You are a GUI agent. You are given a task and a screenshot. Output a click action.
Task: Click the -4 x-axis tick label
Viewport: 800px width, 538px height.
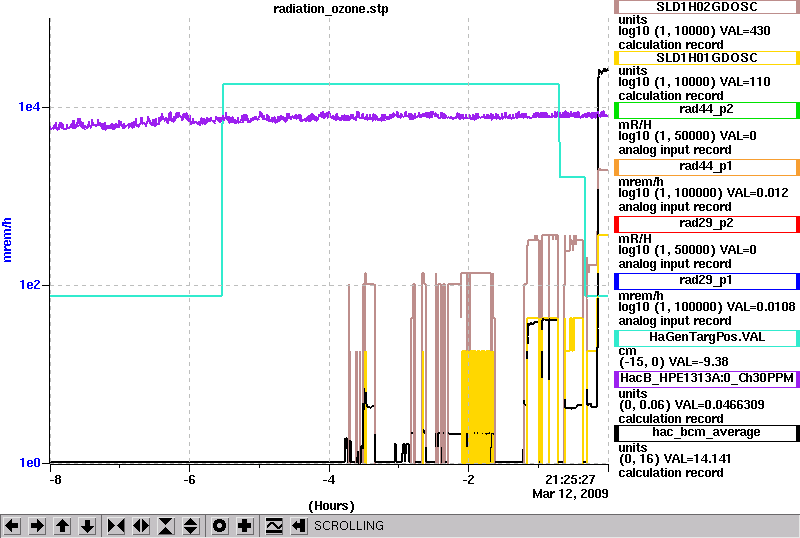coord(329,480)
